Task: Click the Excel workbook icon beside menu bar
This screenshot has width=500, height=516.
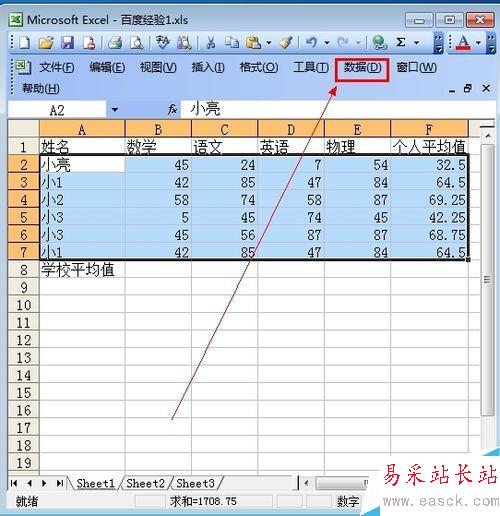Action: point(24,67)
